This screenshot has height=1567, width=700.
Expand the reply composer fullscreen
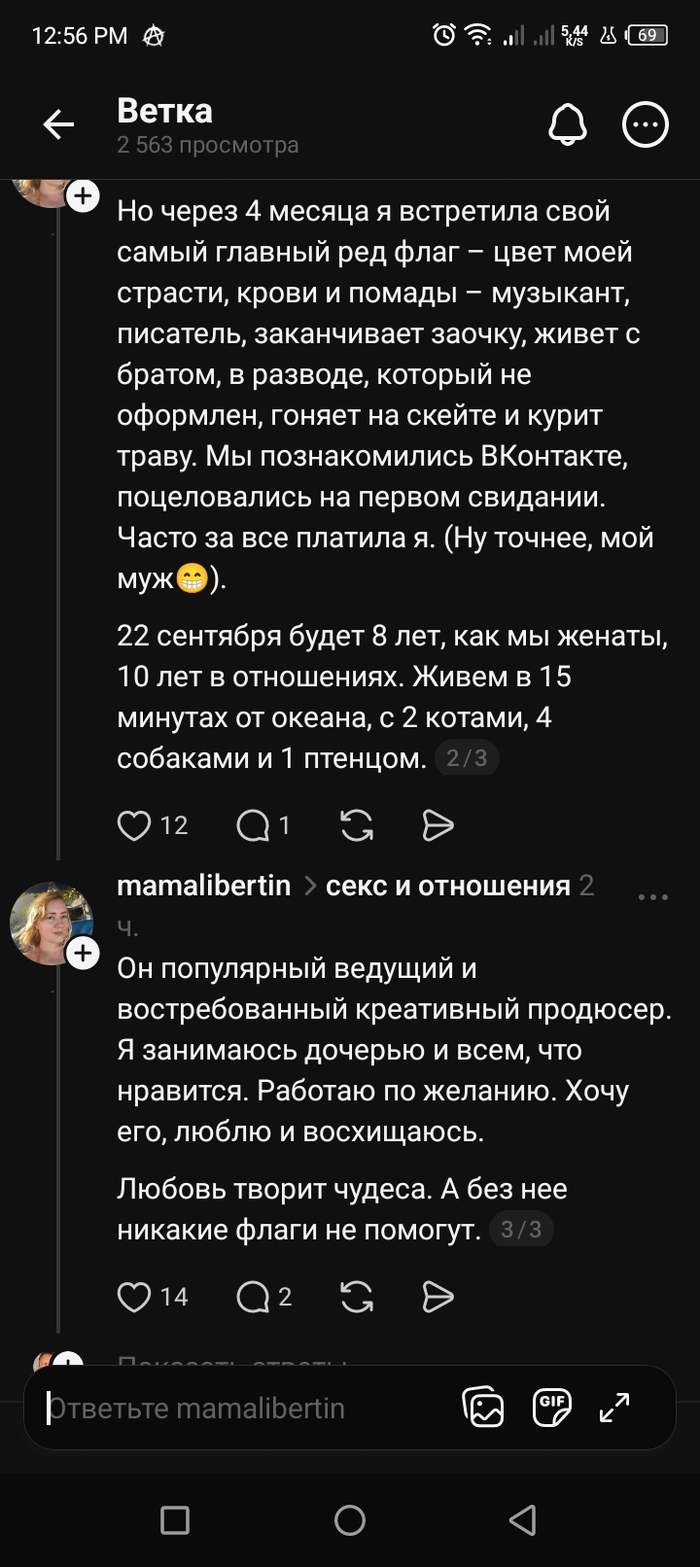coord(614,1408)
